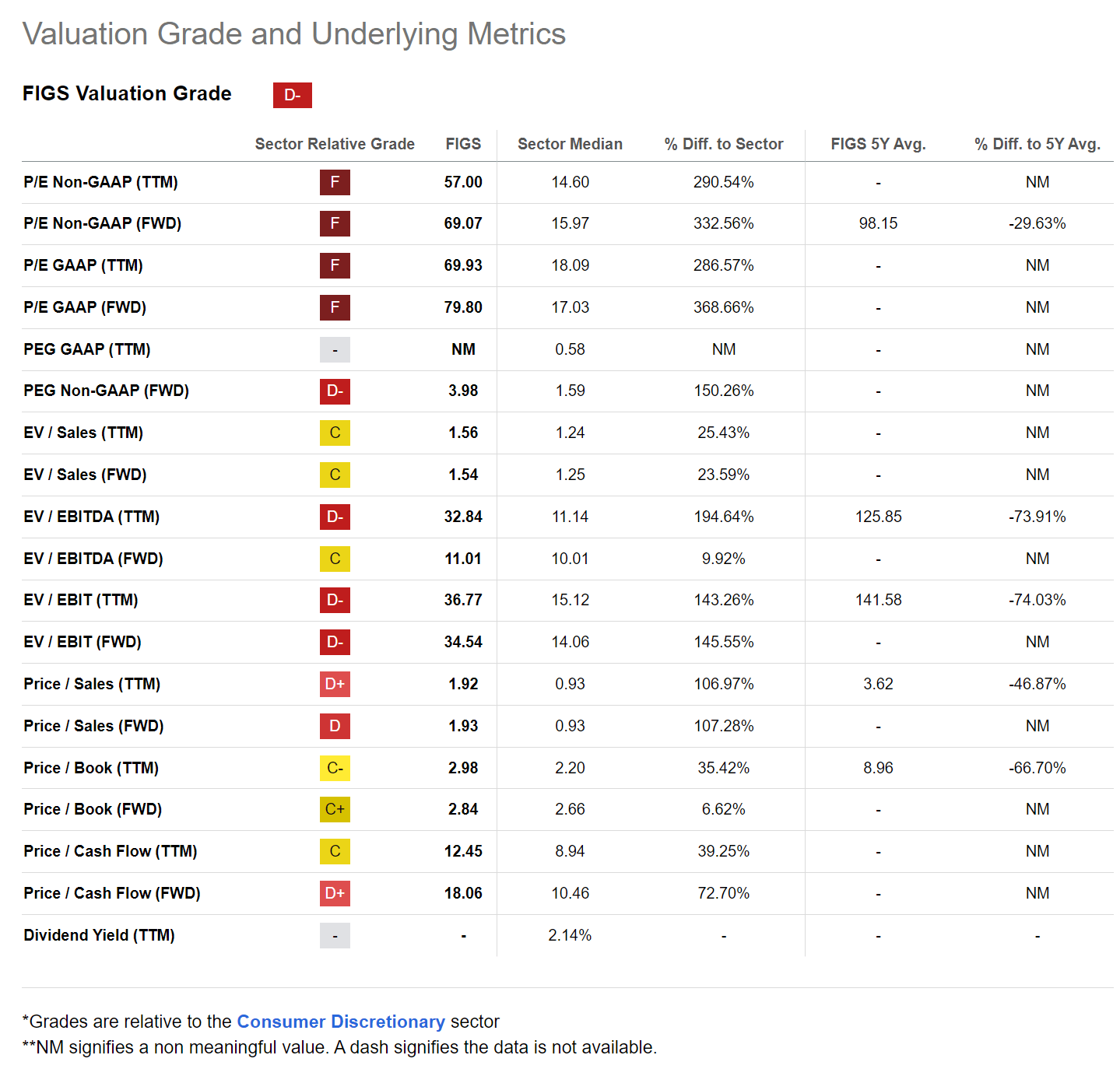1120x1083 pixels.
Task: Click the FIGS Valuation Grade D- badge
Action: (292, 95)
